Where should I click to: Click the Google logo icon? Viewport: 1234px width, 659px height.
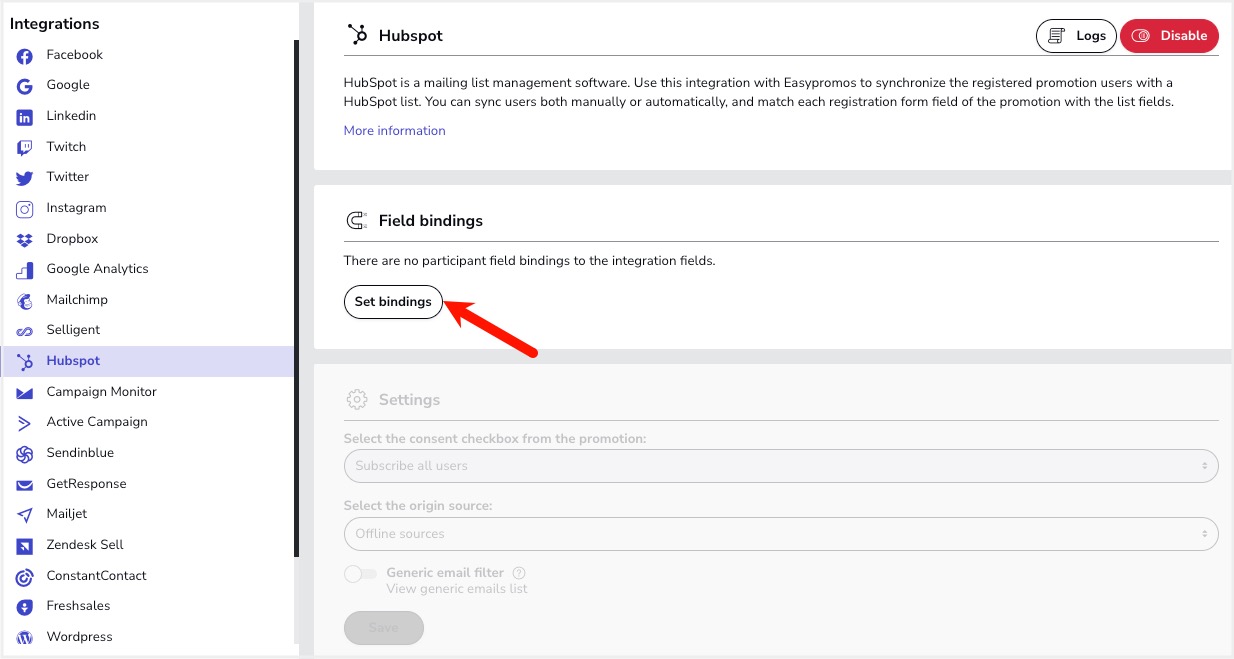click(x=25, y=86)
